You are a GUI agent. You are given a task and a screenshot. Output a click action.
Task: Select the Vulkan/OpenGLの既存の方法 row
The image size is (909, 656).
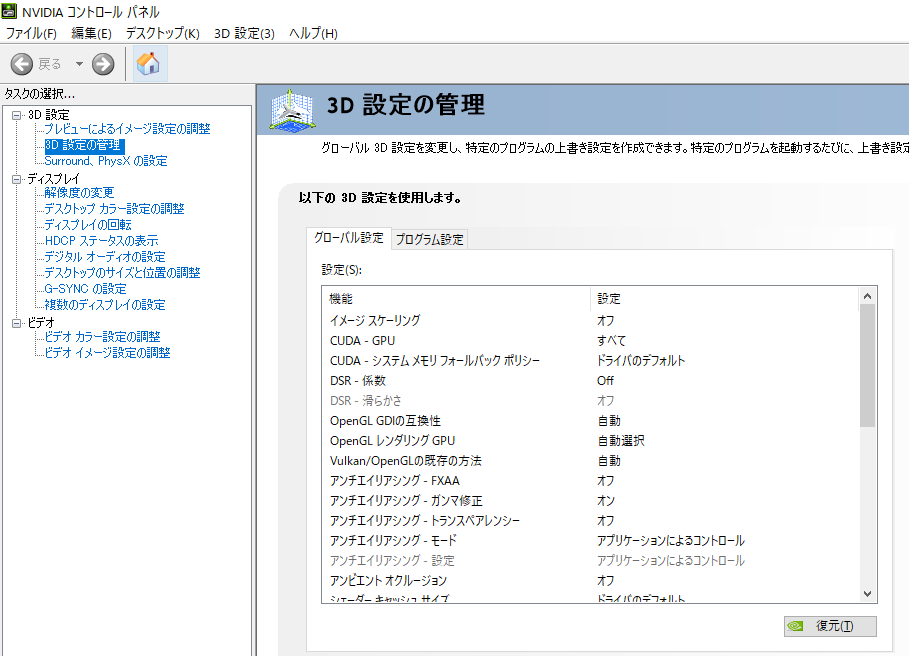click(590, 461)
